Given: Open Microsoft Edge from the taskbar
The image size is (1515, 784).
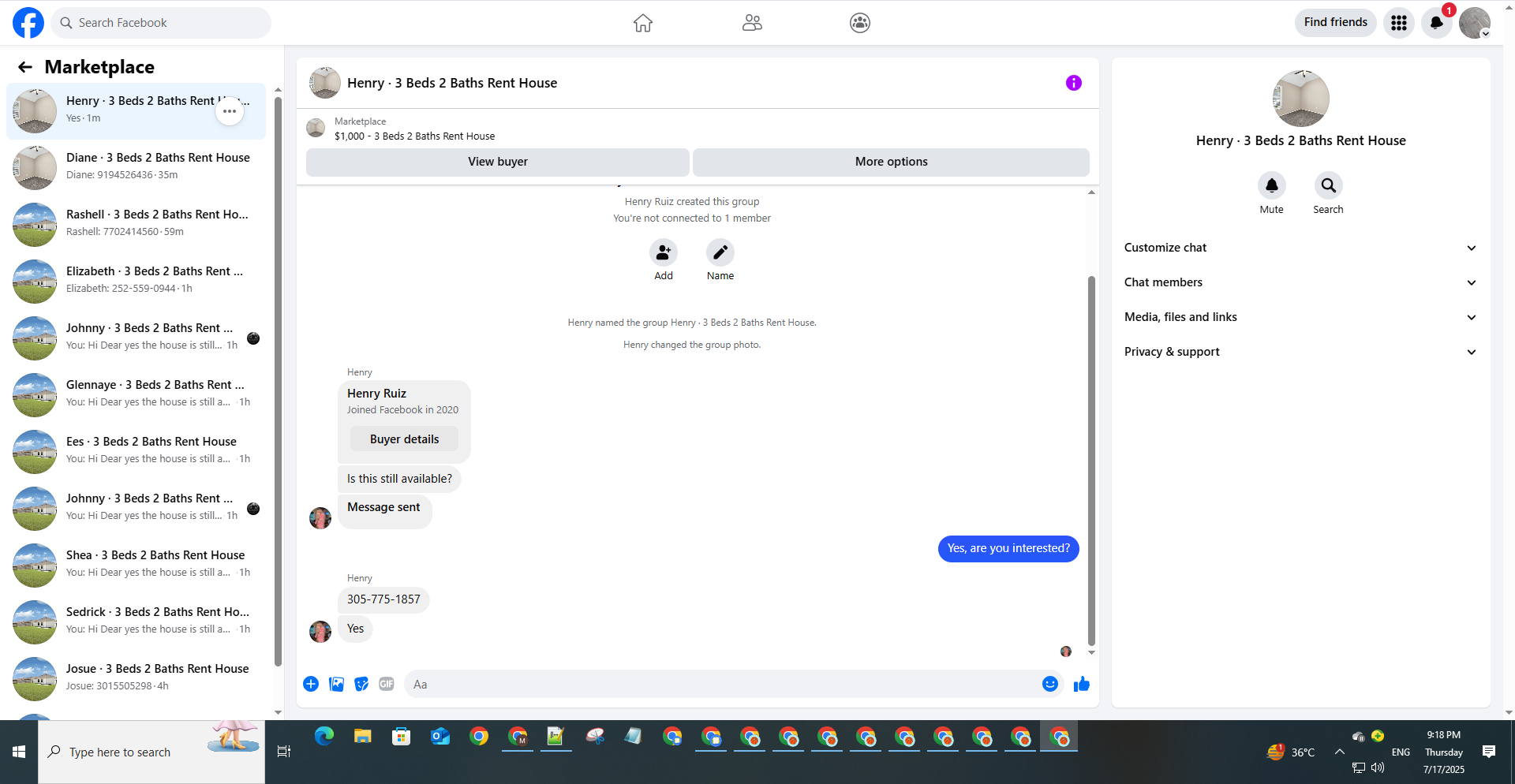Looking at the screenshot, I should [x=324, y=737].
